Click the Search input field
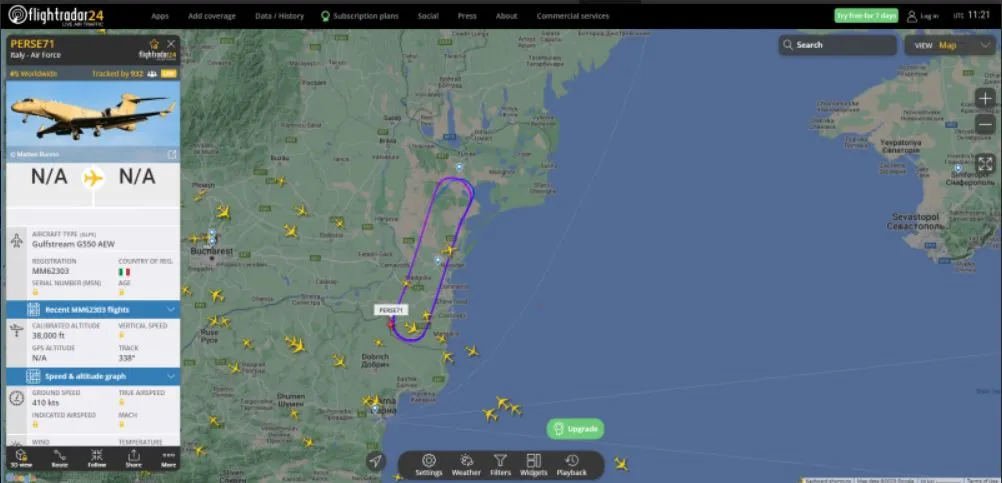This screenshot has height=483, width=1002. coord(837,45)
